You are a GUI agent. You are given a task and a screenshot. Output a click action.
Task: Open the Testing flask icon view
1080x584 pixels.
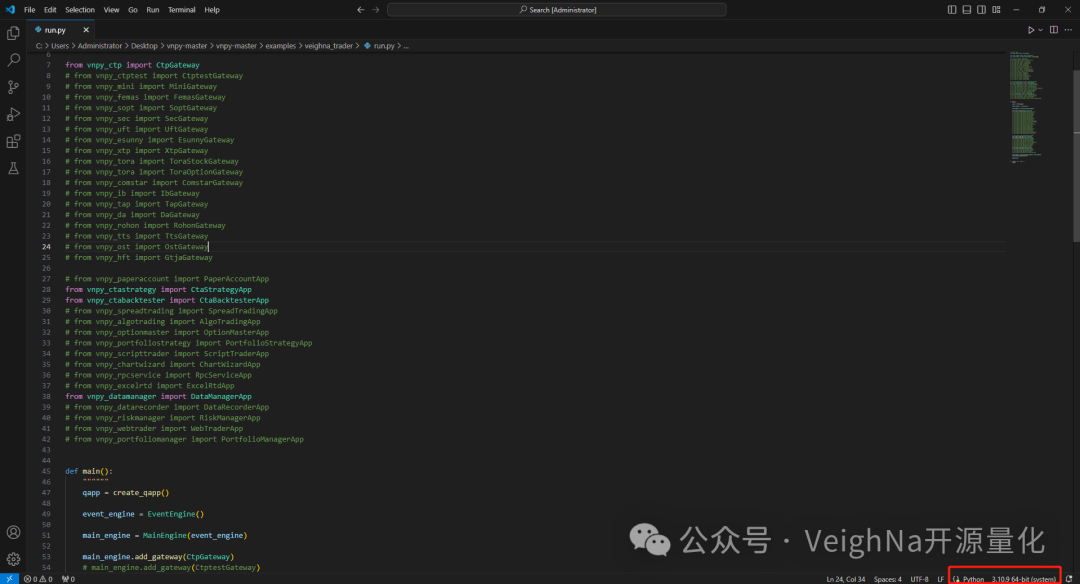[13, 168]
